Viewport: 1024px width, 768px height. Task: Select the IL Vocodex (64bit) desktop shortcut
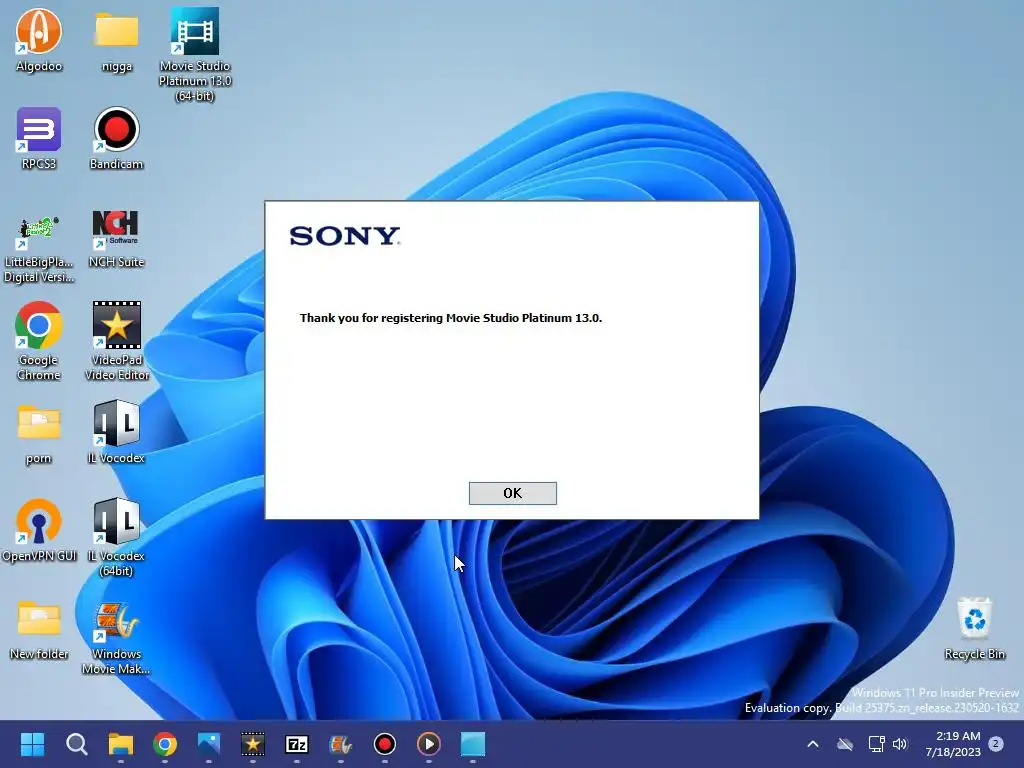tap(116, 537)
